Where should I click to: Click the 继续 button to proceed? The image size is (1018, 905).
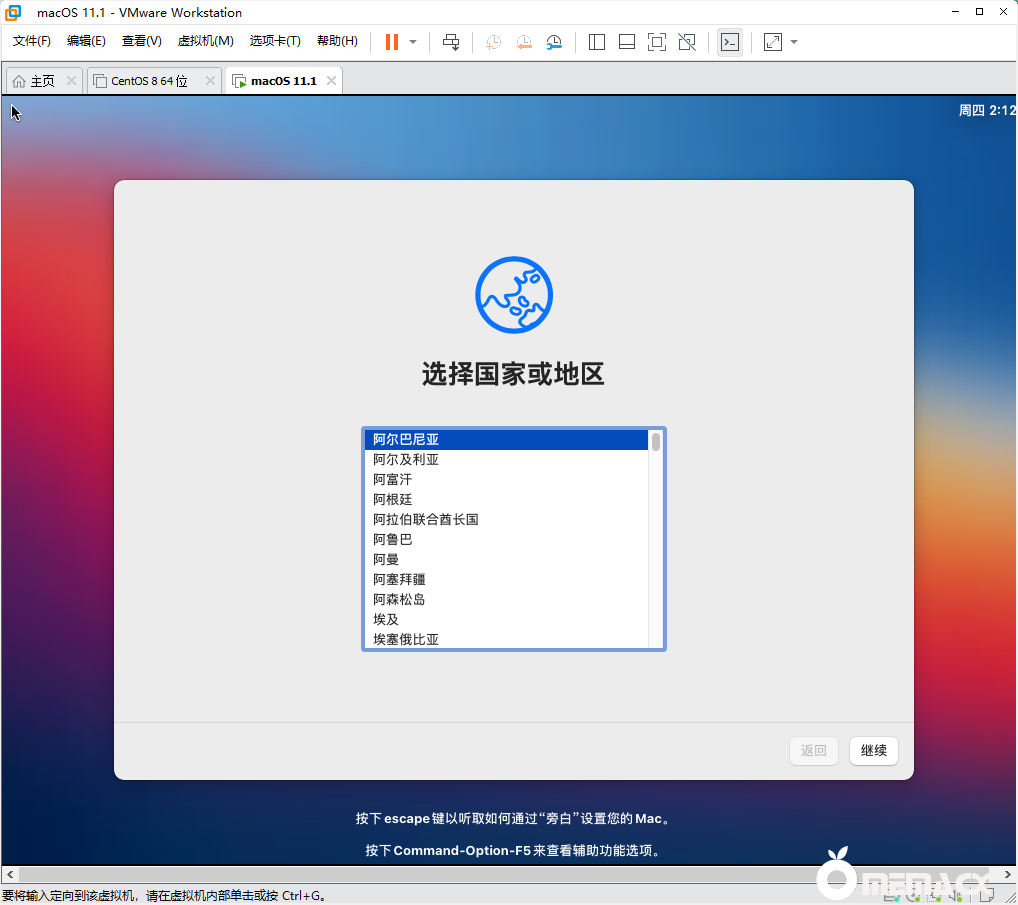pyautogui.click(x=873, y=750)
